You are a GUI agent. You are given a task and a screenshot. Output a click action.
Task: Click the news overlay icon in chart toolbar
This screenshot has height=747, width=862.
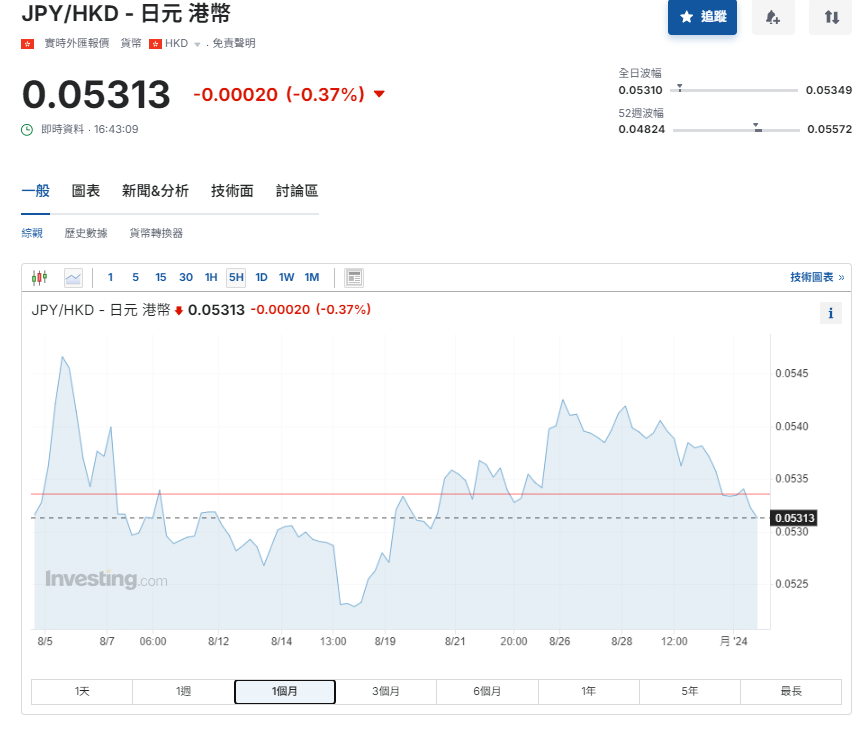coord(354,277)
